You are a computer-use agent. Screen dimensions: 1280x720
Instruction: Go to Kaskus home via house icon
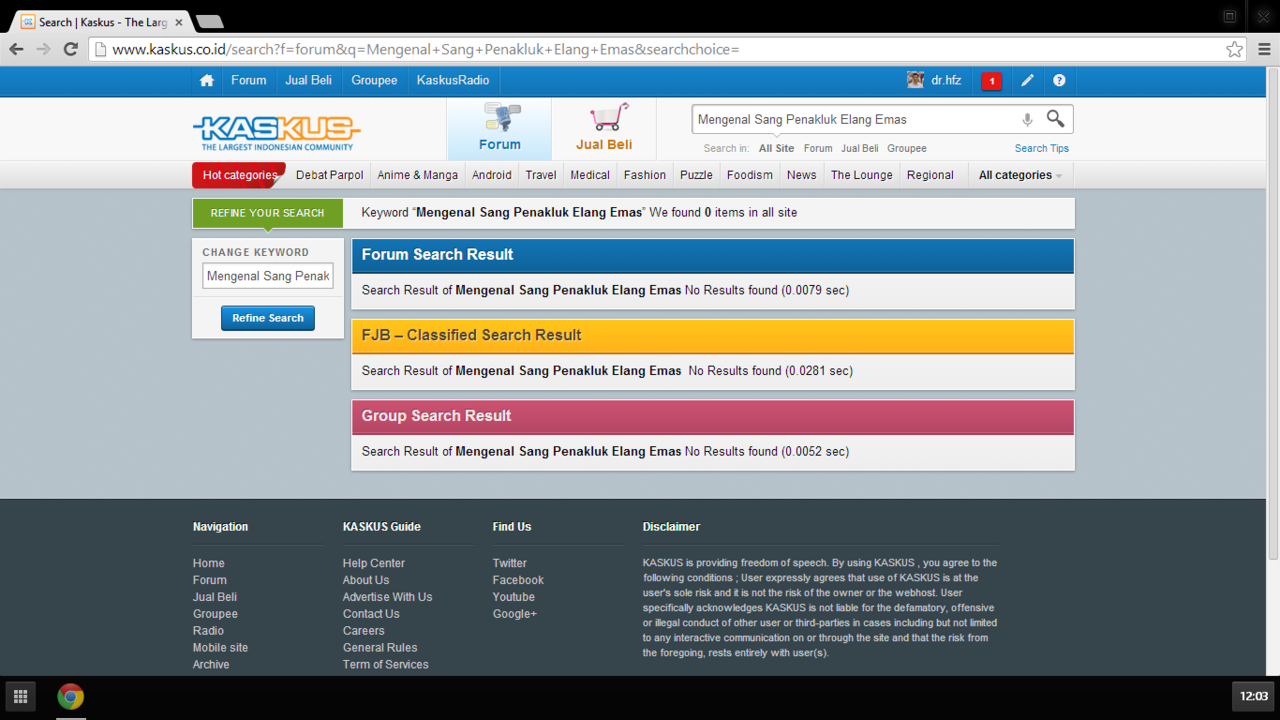coord(207,81)
